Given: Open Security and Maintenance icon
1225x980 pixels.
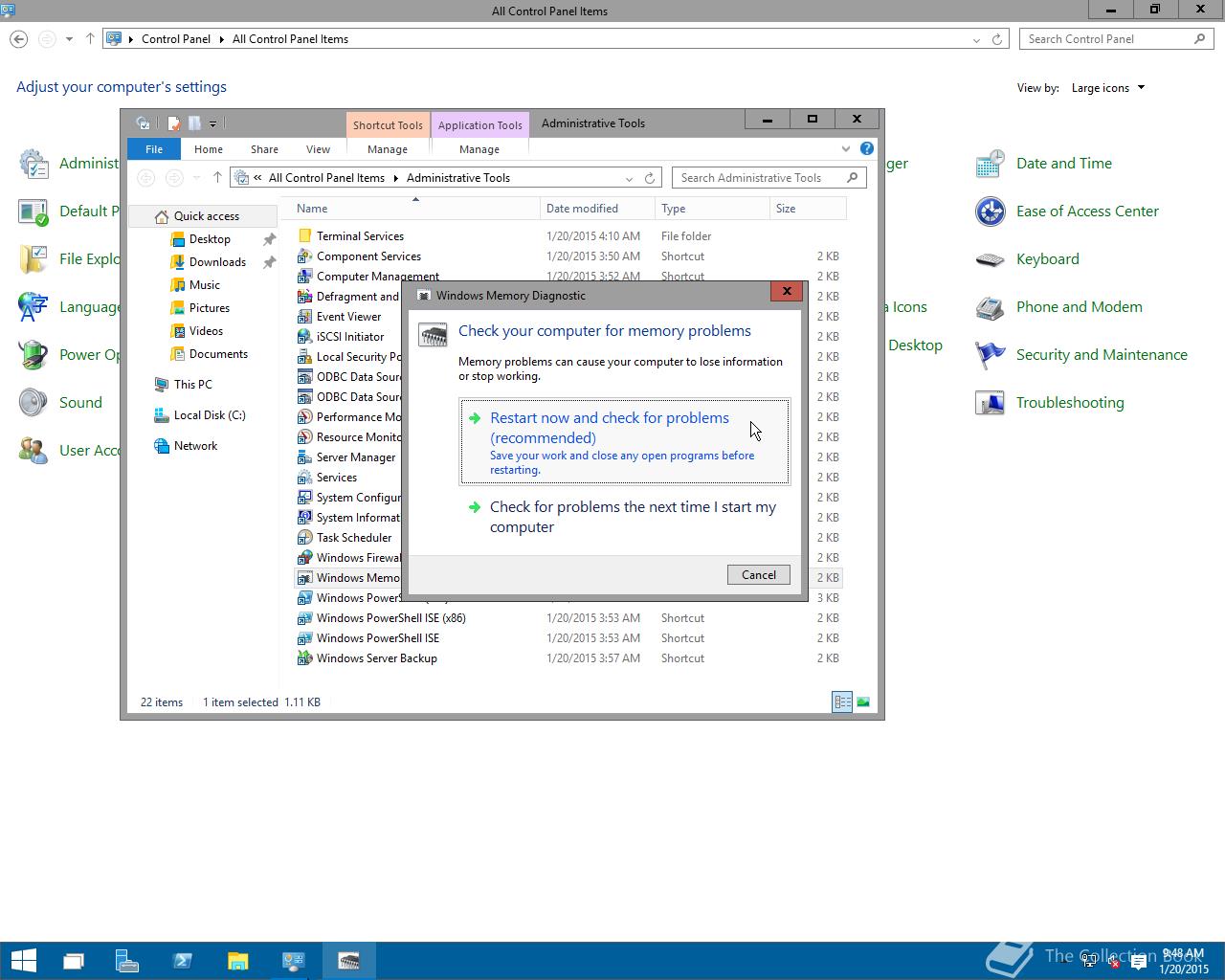Looking at the screenshot, I should [1080, 355].
